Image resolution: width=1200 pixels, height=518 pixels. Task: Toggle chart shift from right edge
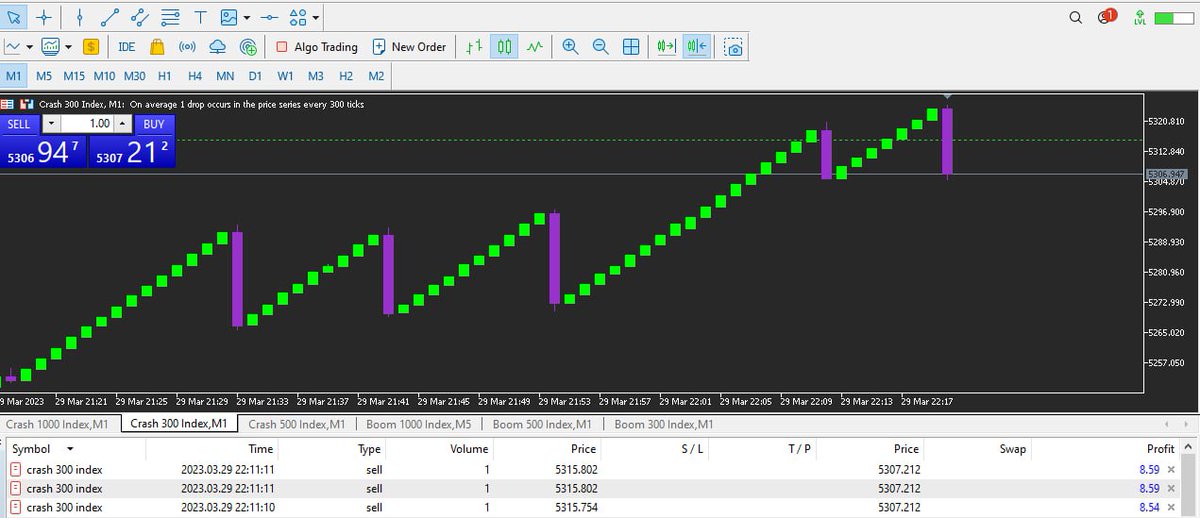click(697, 46)
